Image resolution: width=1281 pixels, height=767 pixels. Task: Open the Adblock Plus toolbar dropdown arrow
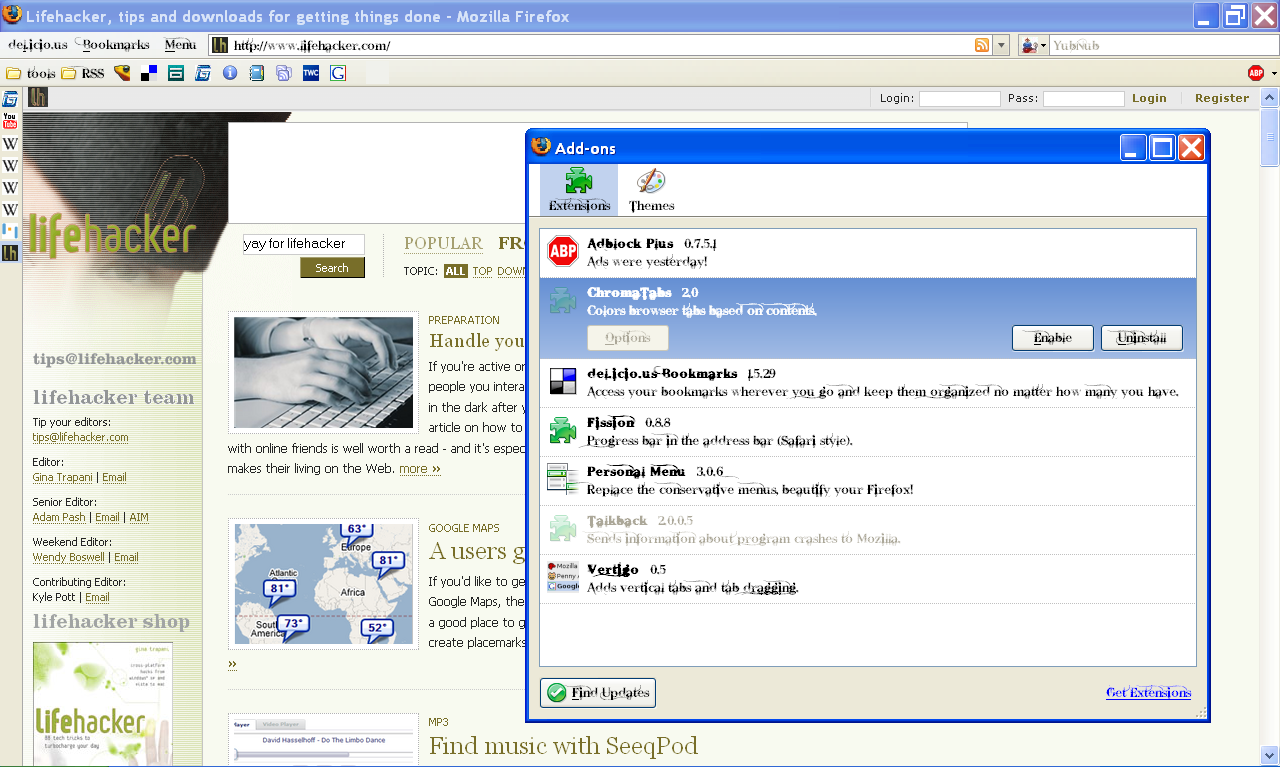point(1273,73)
